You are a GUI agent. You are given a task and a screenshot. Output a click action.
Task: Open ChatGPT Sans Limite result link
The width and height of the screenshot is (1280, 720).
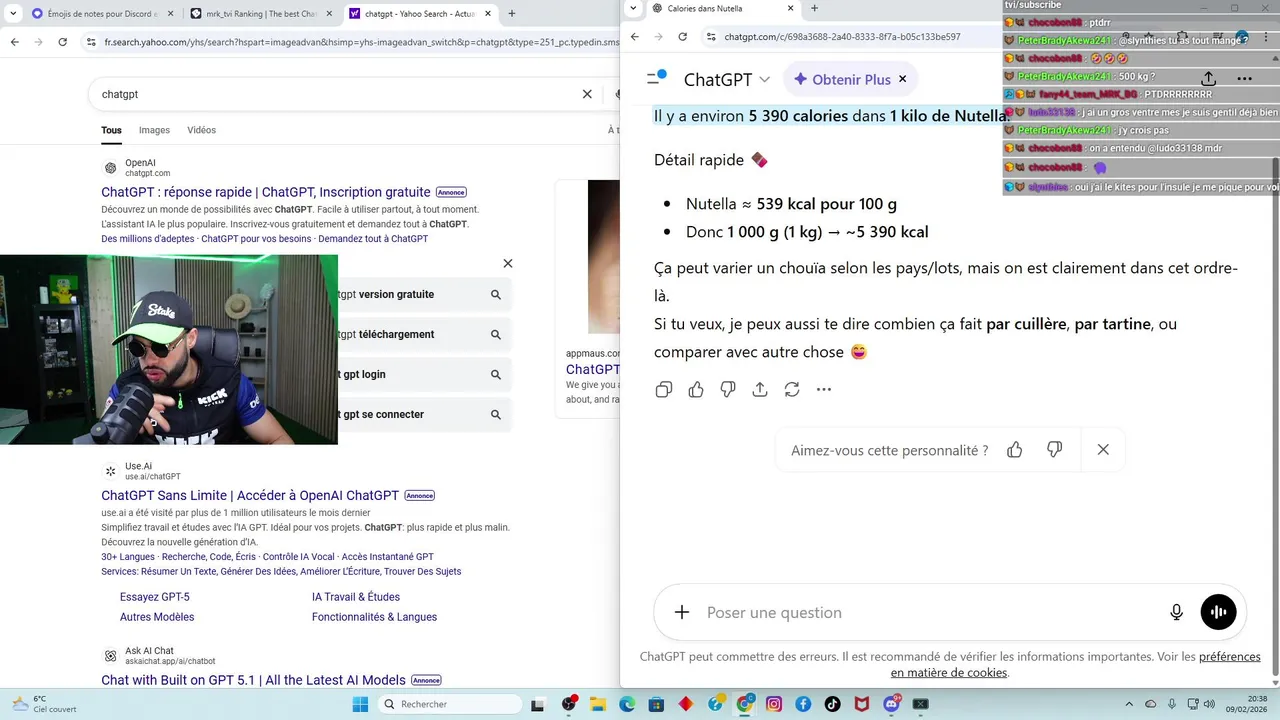click(x=250, y=495)
